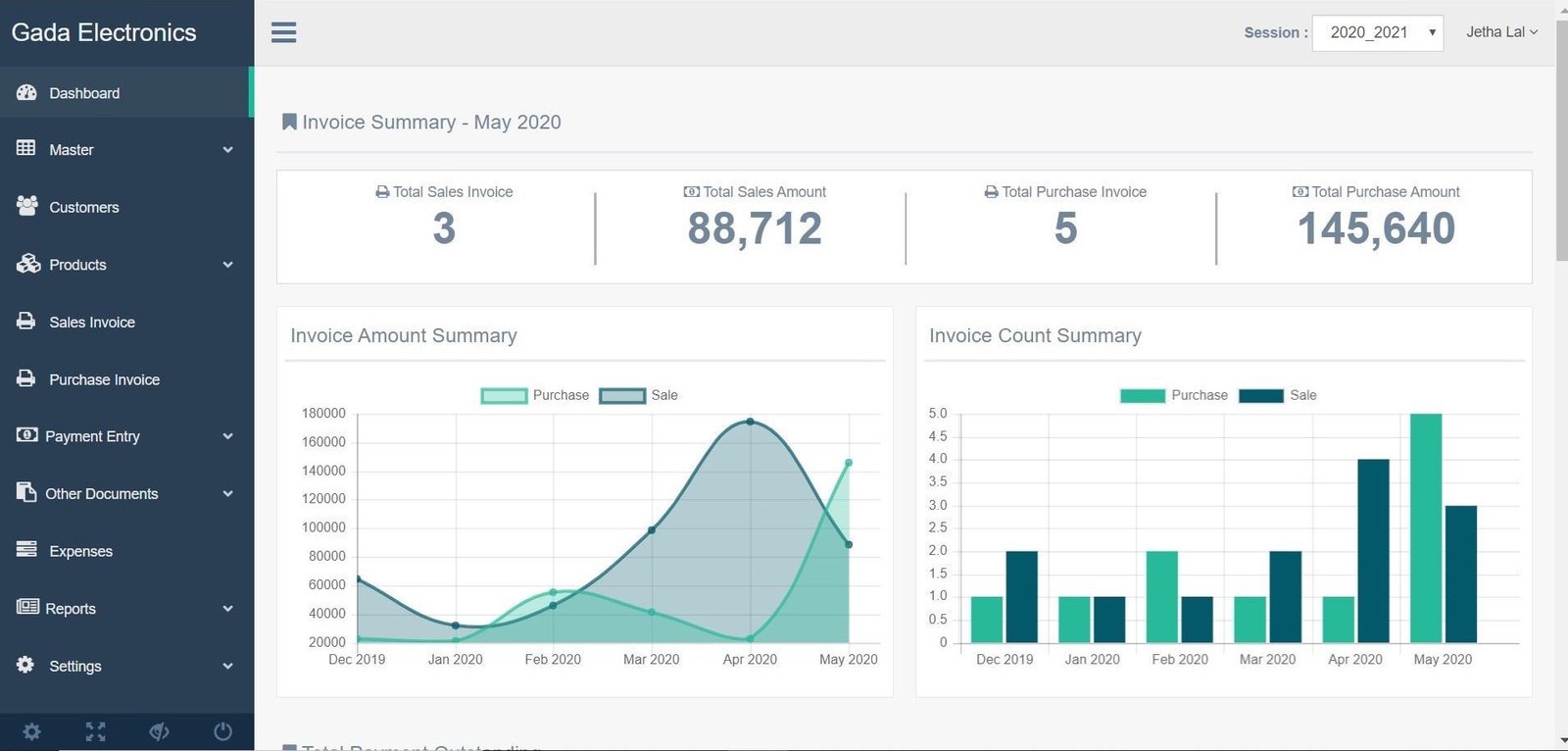Click the fullscreen expand icon in sidebar footer
This screenshot has width=1568, height=751.
click(95, 731)
